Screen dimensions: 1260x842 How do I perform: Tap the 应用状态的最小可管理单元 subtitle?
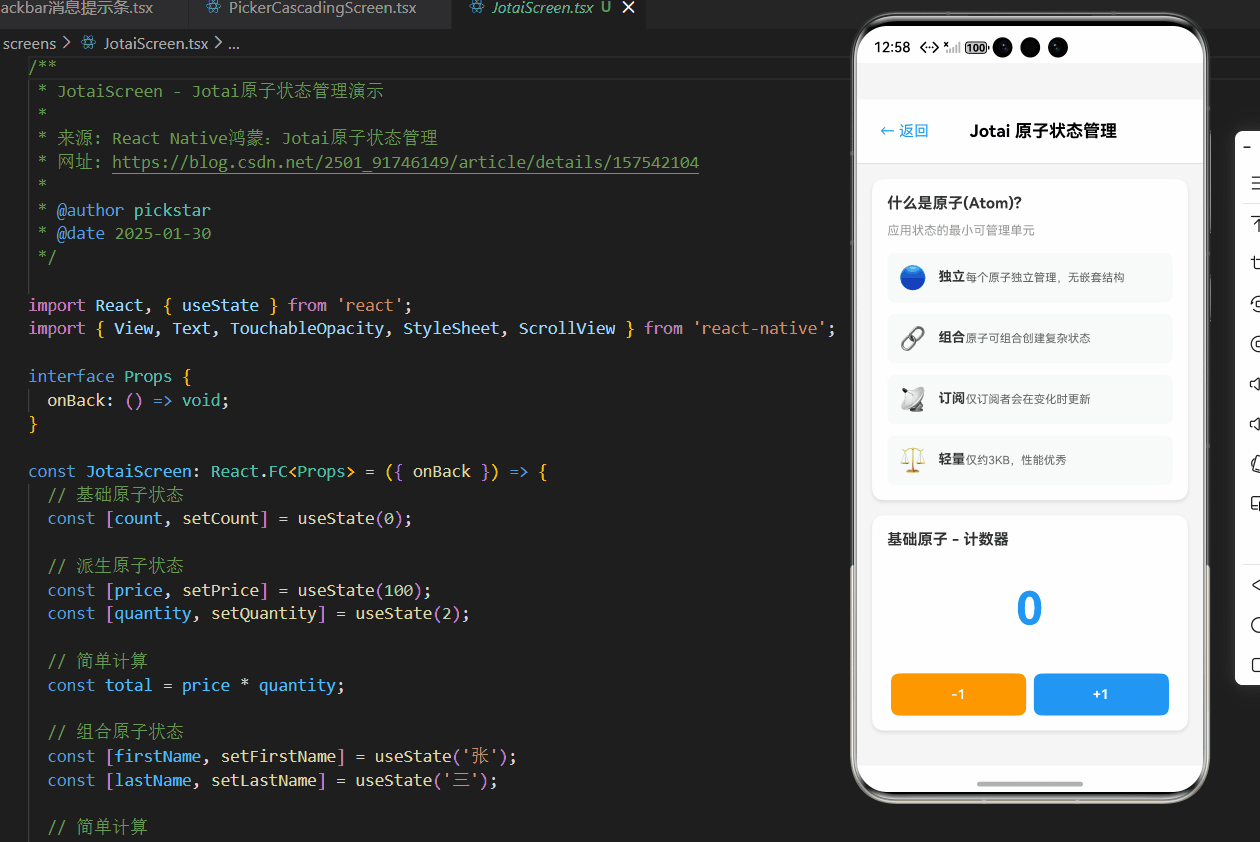(961, 231)
